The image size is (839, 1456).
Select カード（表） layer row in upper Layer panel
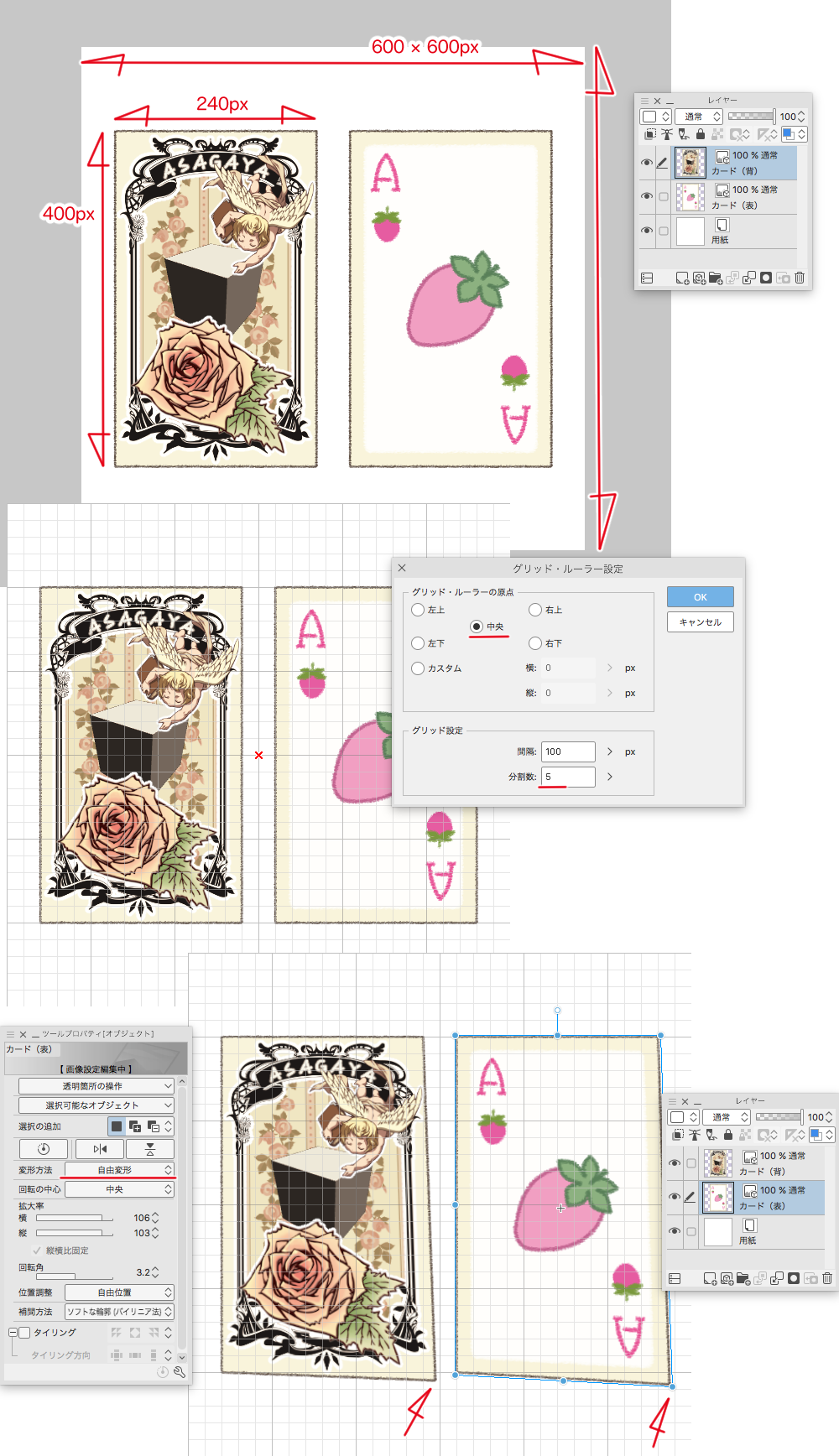point(719,197)
